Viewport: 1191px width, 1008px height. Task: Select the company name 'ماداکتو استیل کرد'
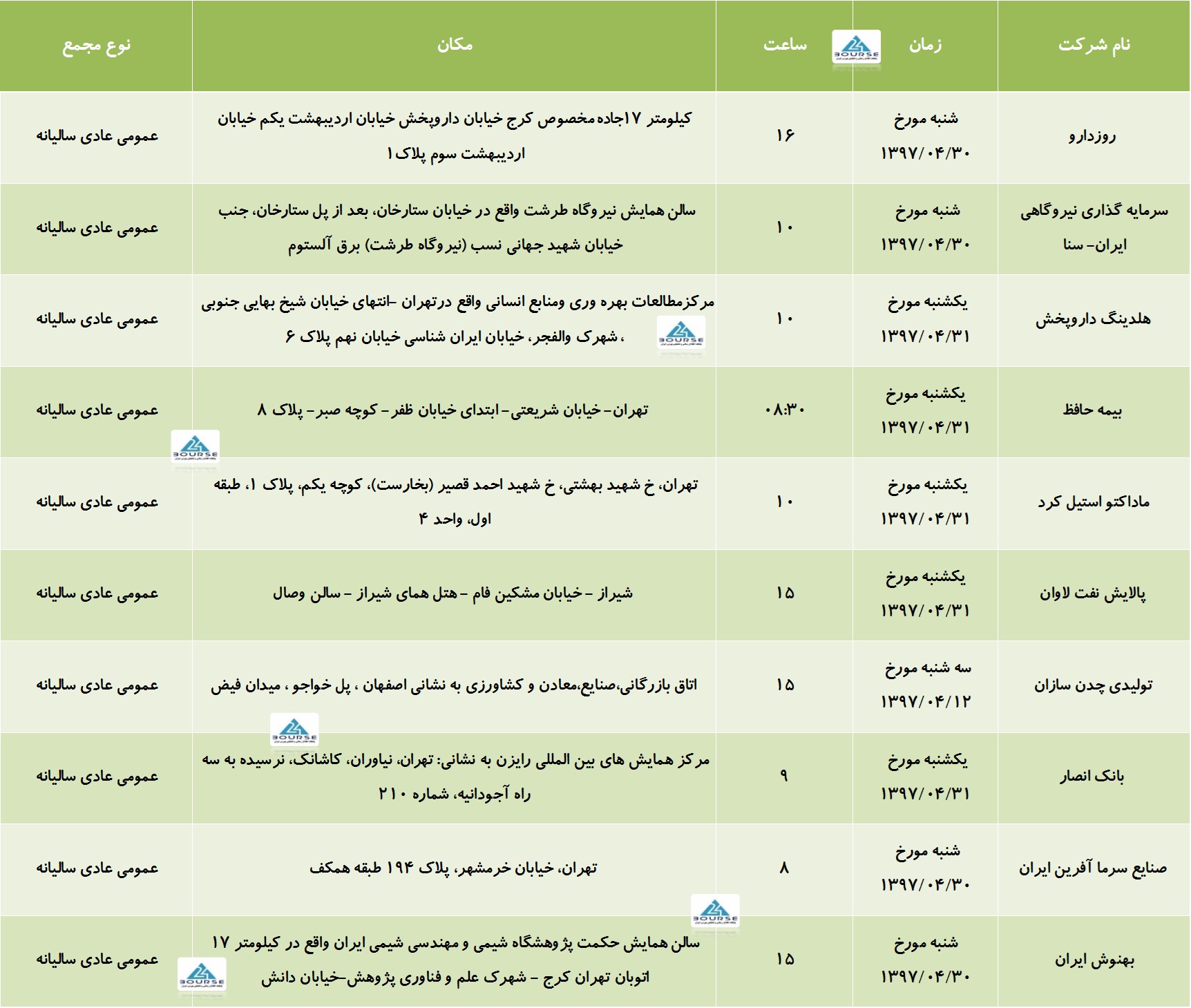[x=1094, y=502]
